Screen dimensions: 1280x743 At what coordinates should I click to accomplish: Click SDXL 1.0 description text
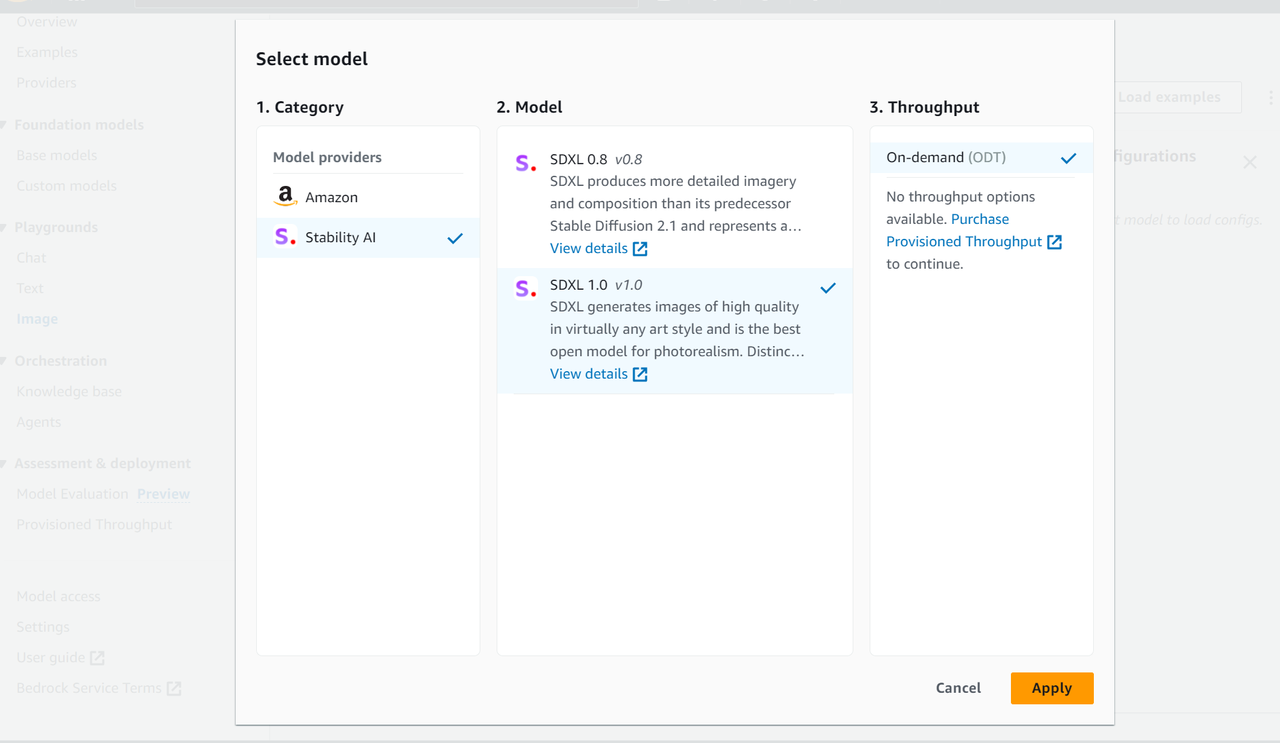pyautogui.click(x=677, y=329)
